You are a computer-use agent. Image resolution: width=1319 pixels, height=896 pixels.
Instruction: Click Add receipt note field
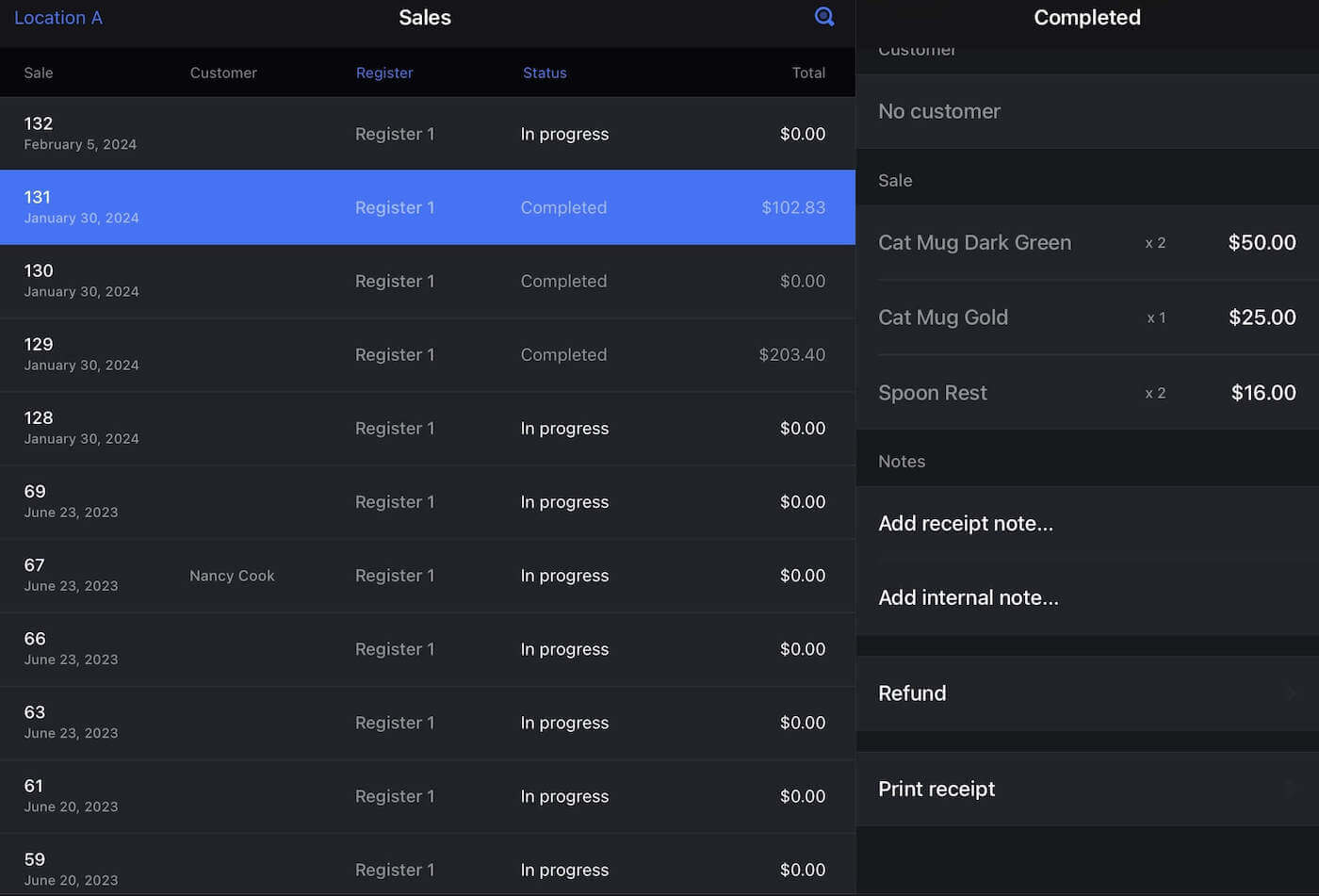(1086, 524)
